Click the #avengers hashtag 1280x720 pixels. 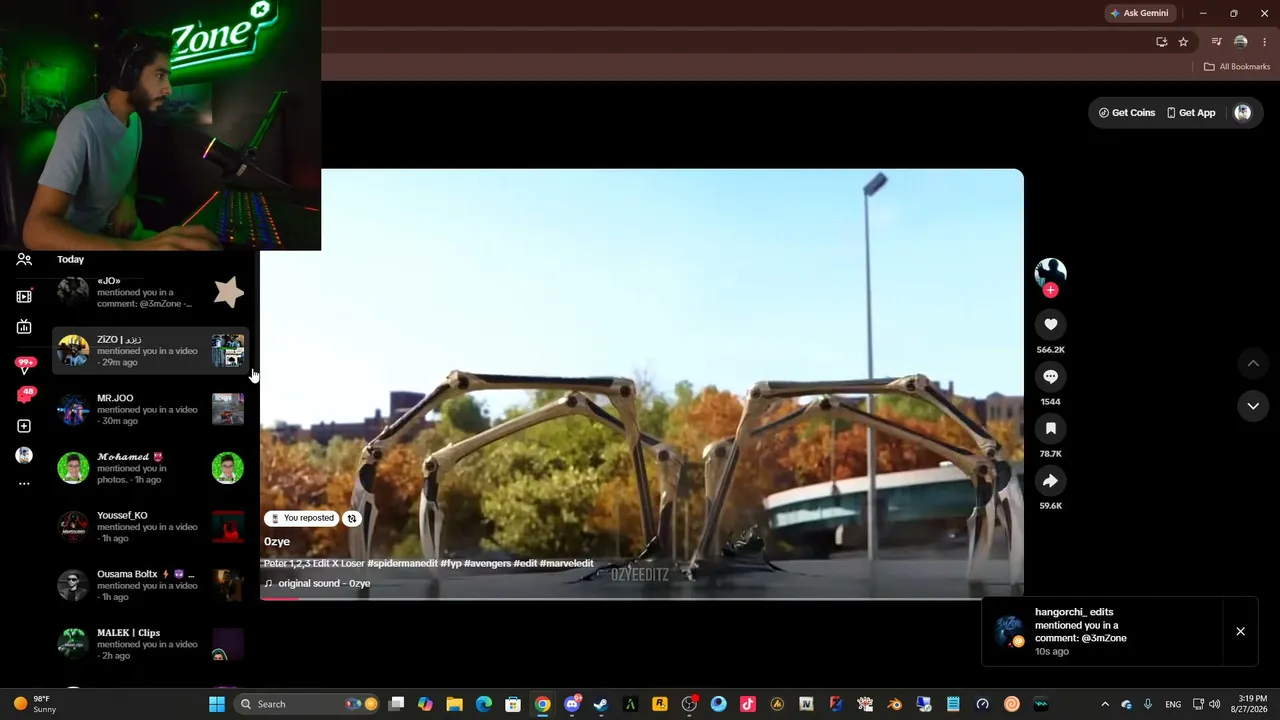[487, 564]
